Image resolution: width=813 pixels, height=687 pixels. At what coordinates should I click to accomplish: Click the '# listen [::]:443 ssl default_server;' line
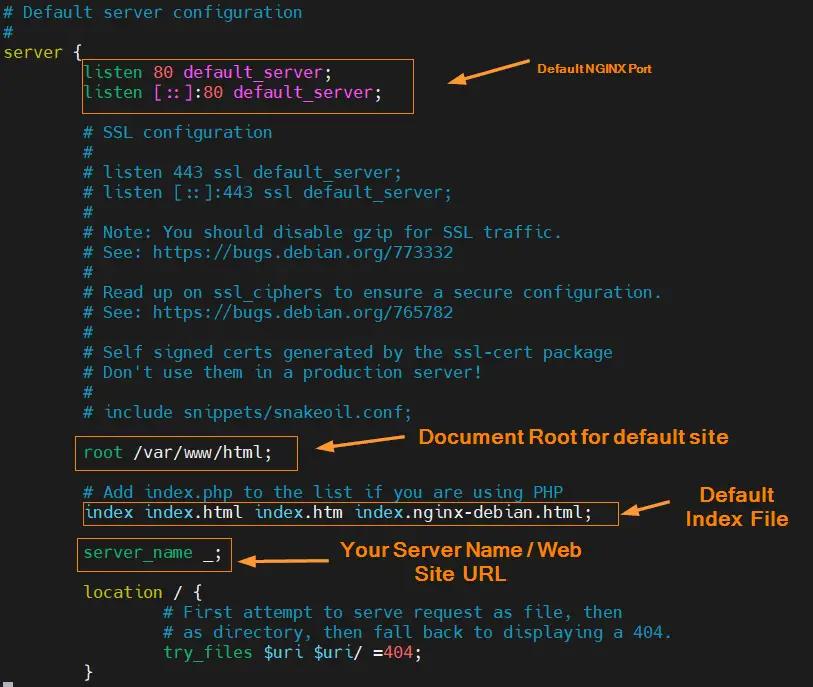coord(268,193)
